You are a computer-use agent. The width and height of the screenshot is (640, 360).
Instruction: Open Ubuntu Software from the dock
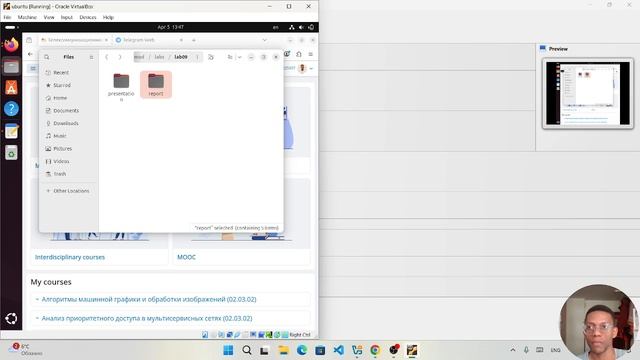click(x=11, y=87)
